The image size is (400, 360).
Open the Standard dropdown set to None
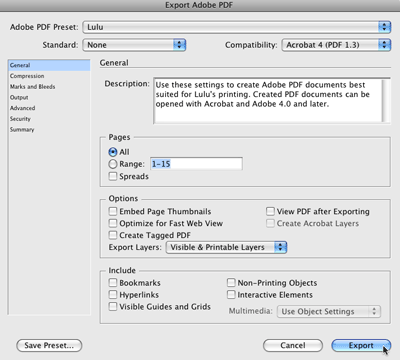click(x=134, y=45)
